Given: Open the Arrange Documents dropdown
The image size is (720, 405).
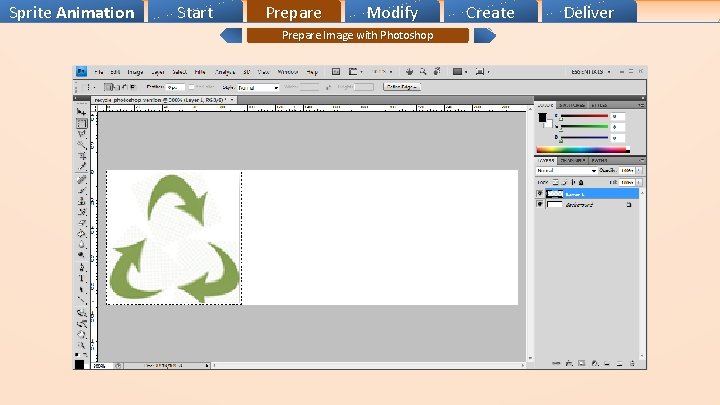Looking at the screenshot, I should coord(355,72).
